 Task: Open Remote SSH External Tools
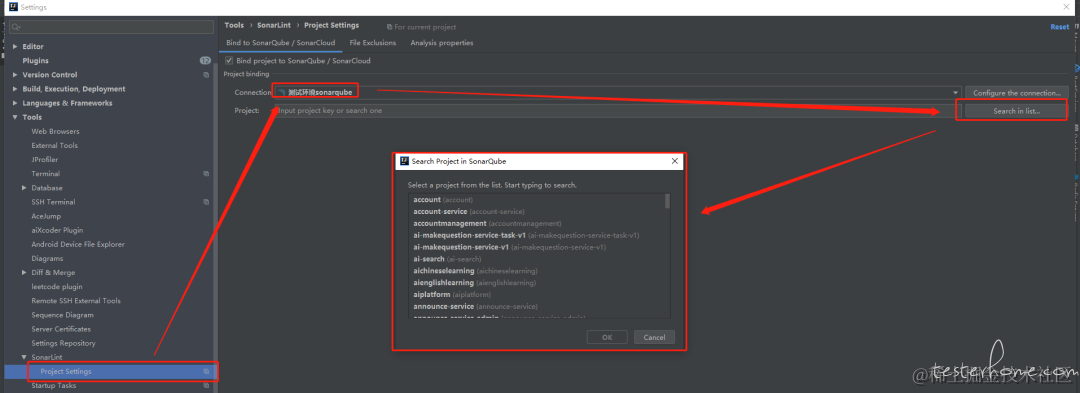pyautogui.click(x=76, y=301)
